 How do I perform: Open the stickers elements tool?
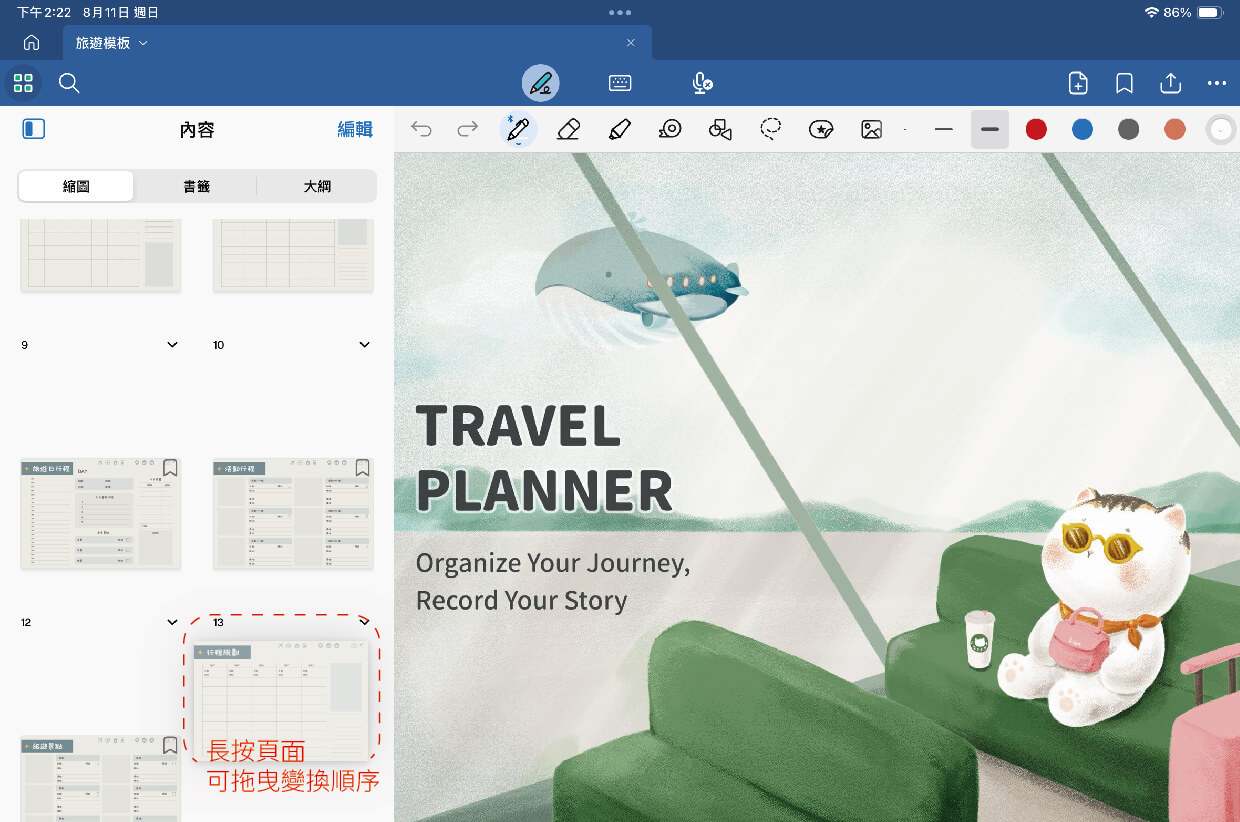821,129
